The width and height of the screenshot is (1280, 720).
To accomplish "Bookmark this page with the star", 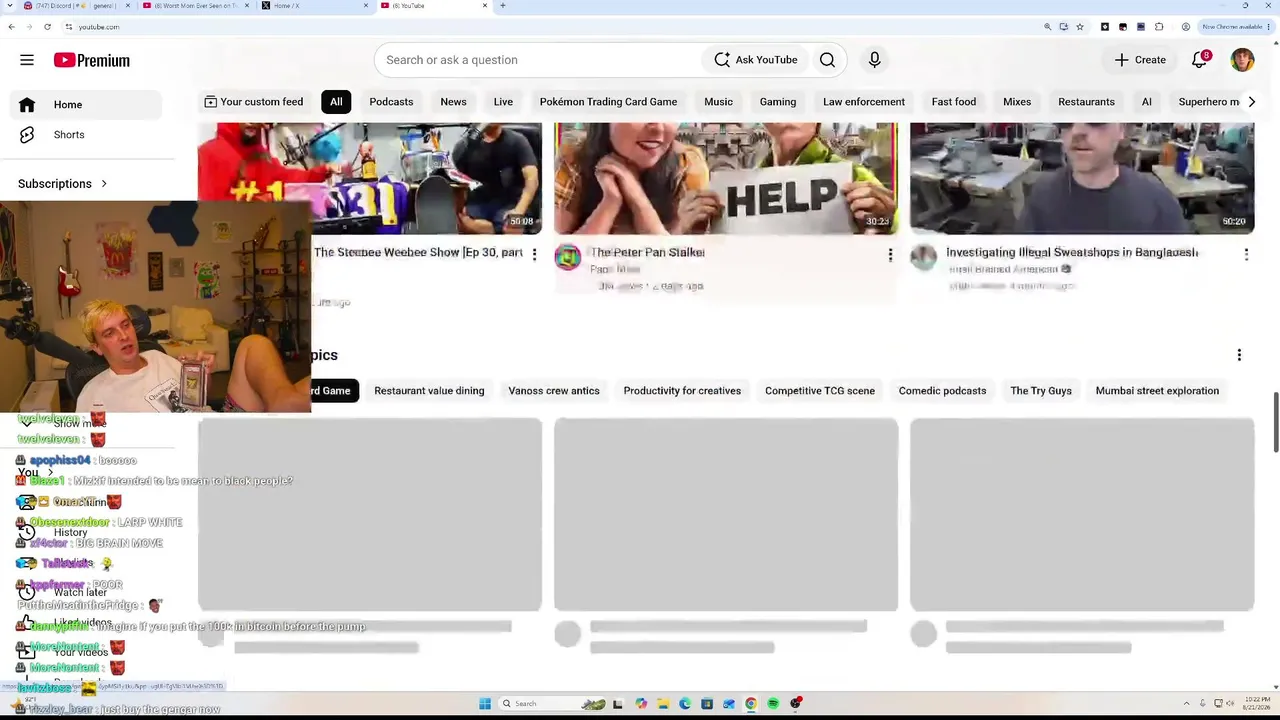I will [1080, 27].
